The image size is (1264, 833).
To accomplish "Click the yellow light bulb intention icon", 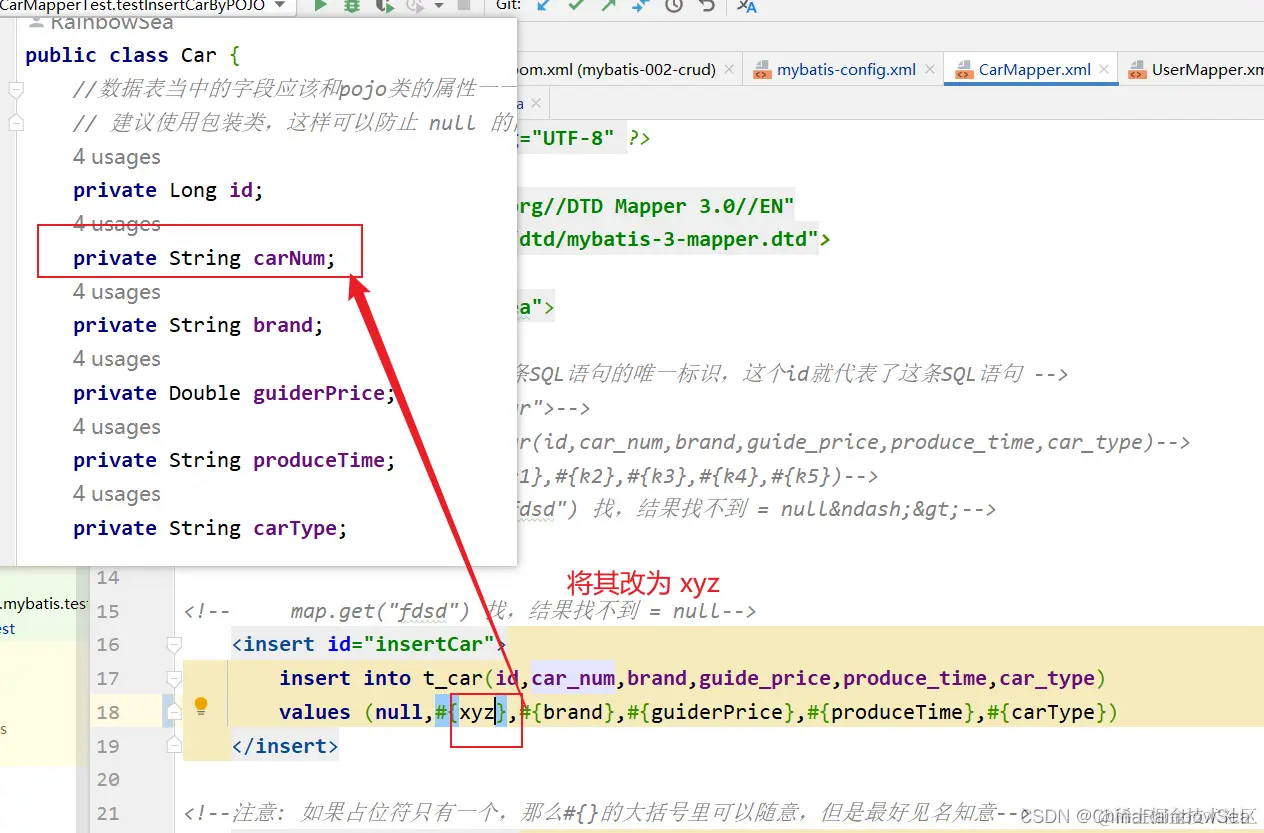I will pyautogui.click(x=201, y=706).
